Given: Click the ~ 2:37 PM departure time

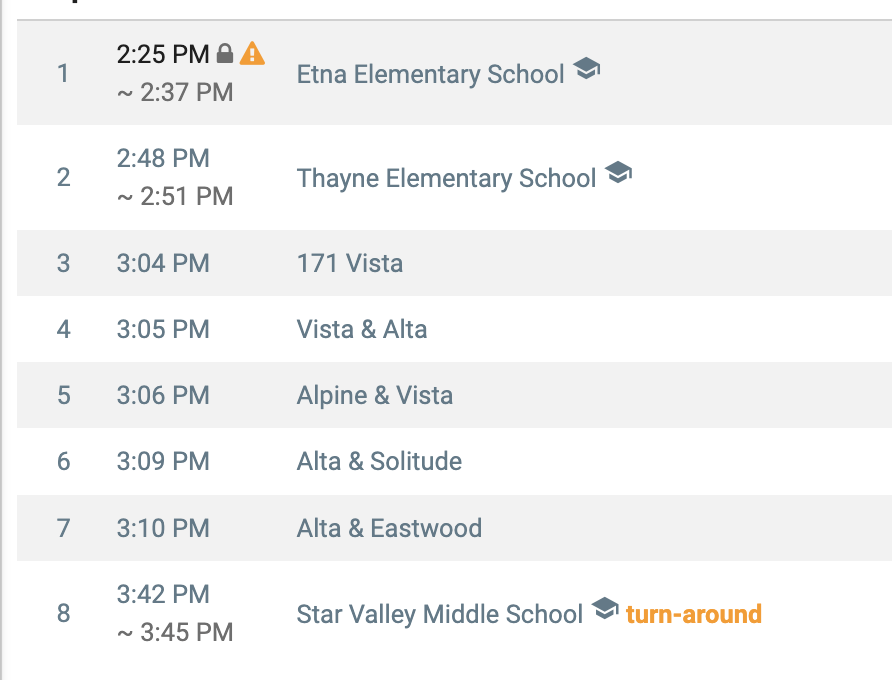Looking at the screenshot, I should pos(175,92).
